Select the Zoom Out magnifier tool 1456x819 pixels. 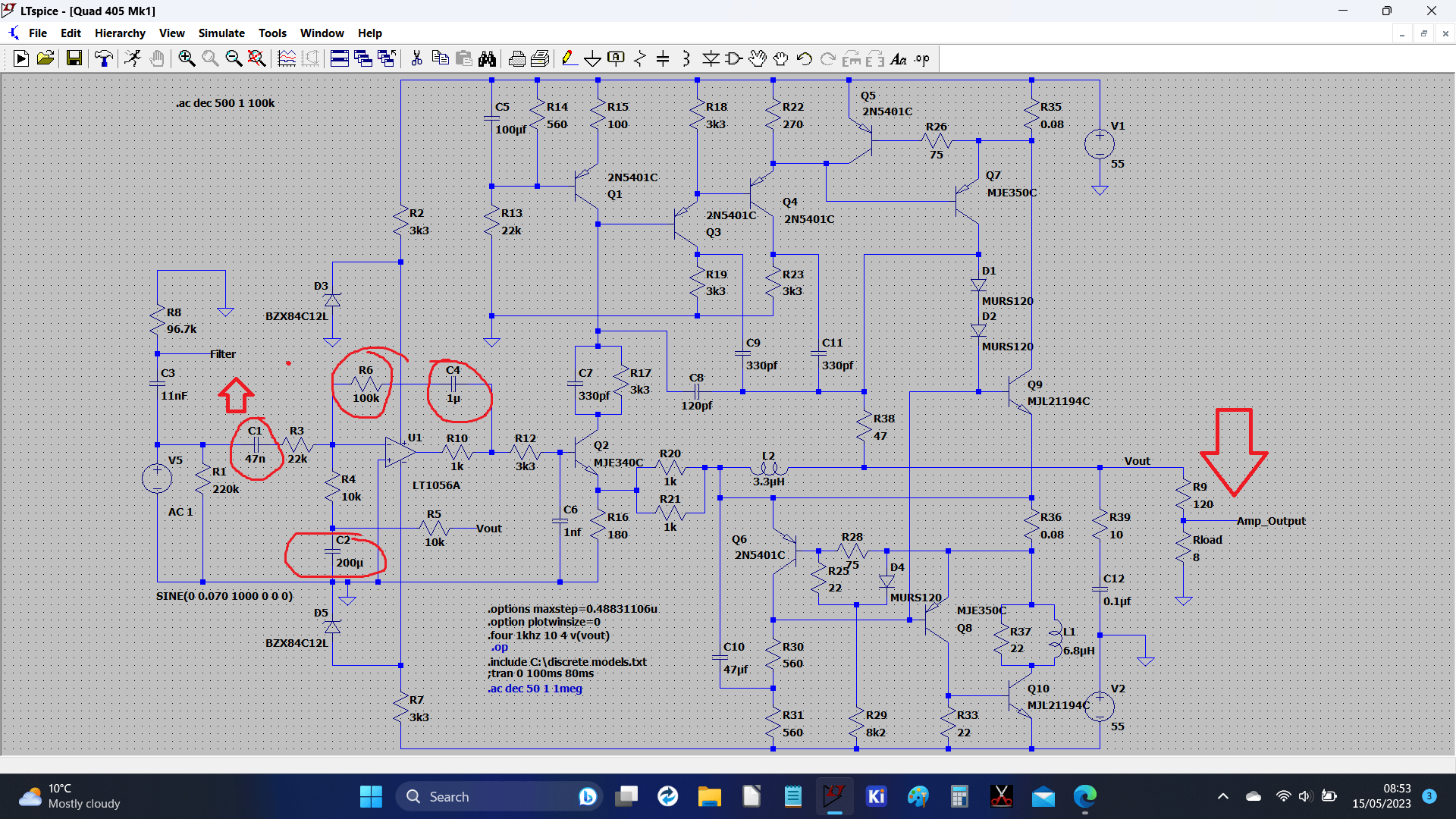click(x=234, y=58)
